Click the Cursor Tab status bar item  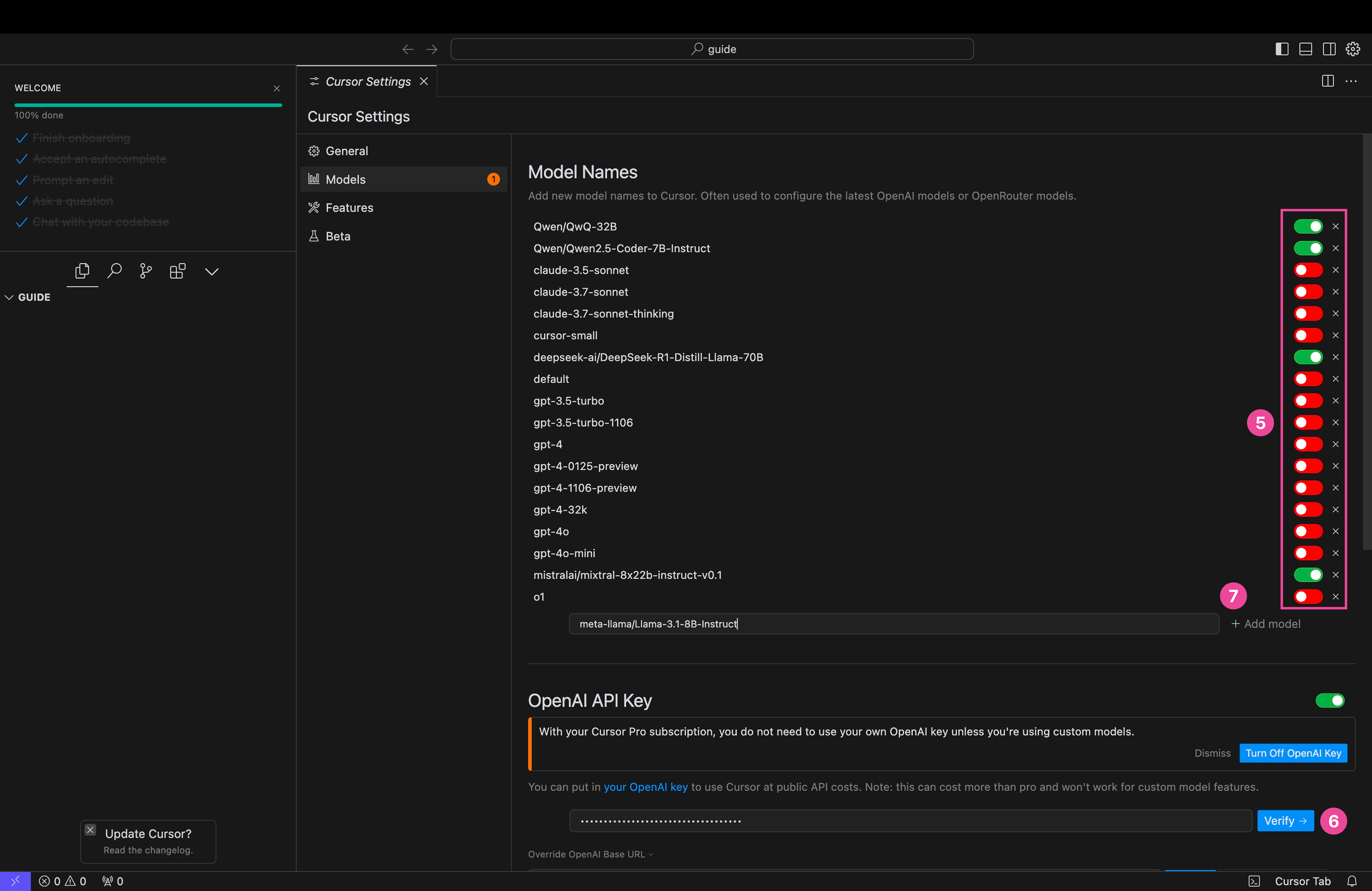tap(1303, 881)
